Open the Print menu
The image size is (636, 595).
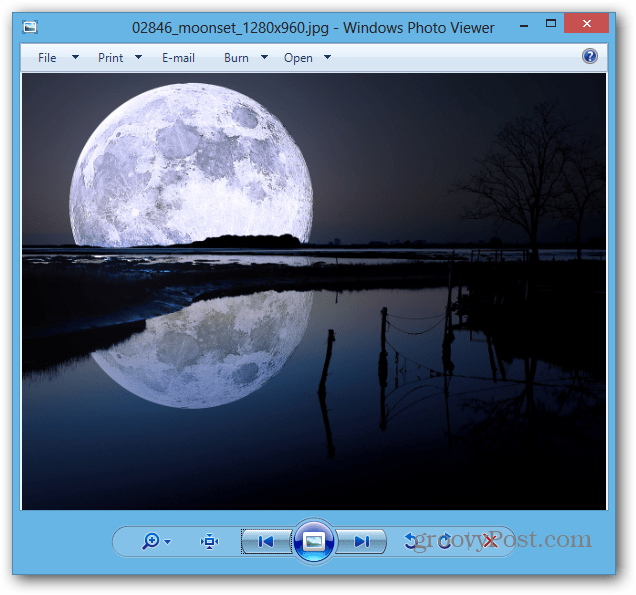click(x=110, y=58)
